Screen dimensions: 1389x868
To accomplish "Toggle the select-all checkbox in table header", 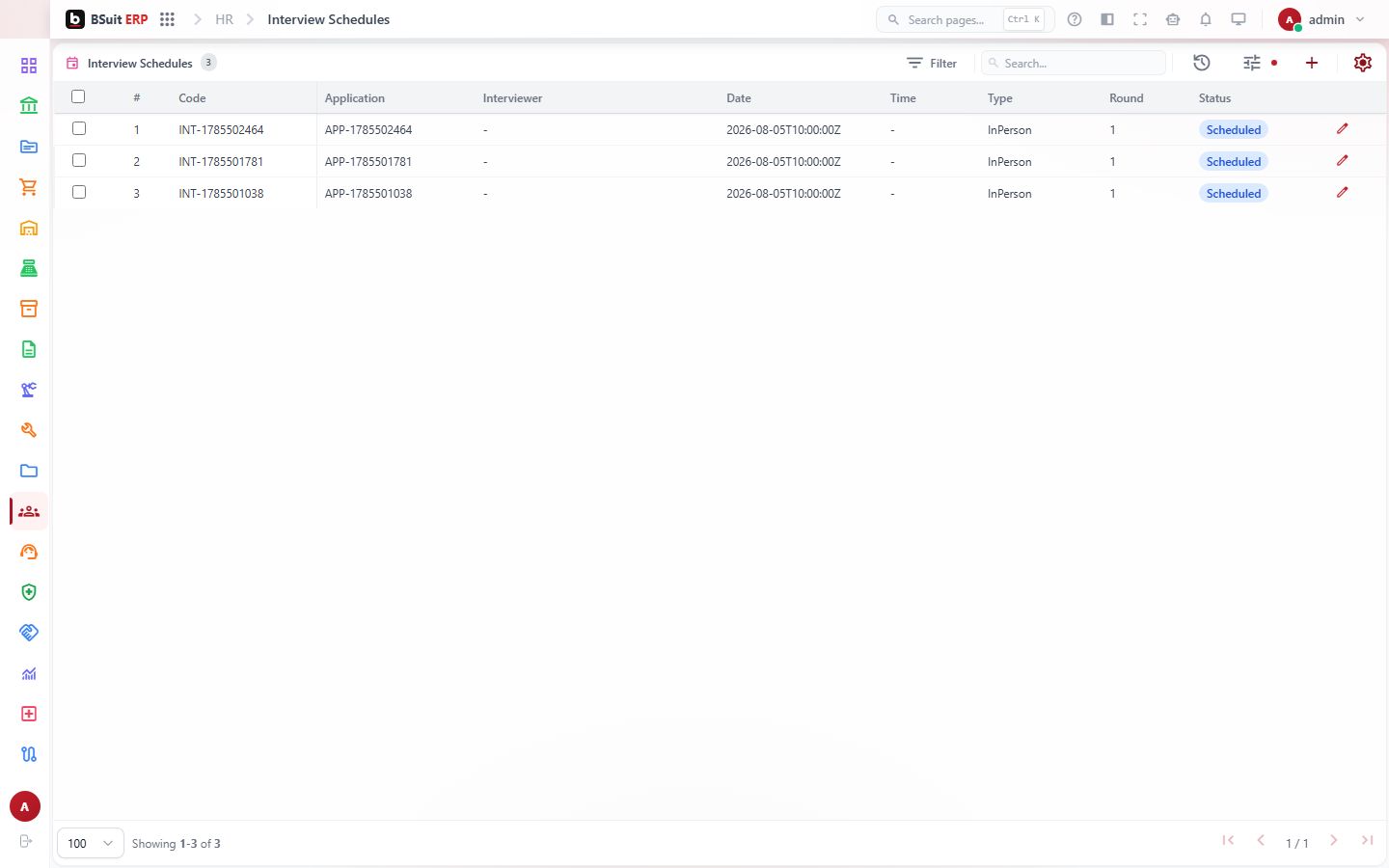I will [x=78, y=96].
